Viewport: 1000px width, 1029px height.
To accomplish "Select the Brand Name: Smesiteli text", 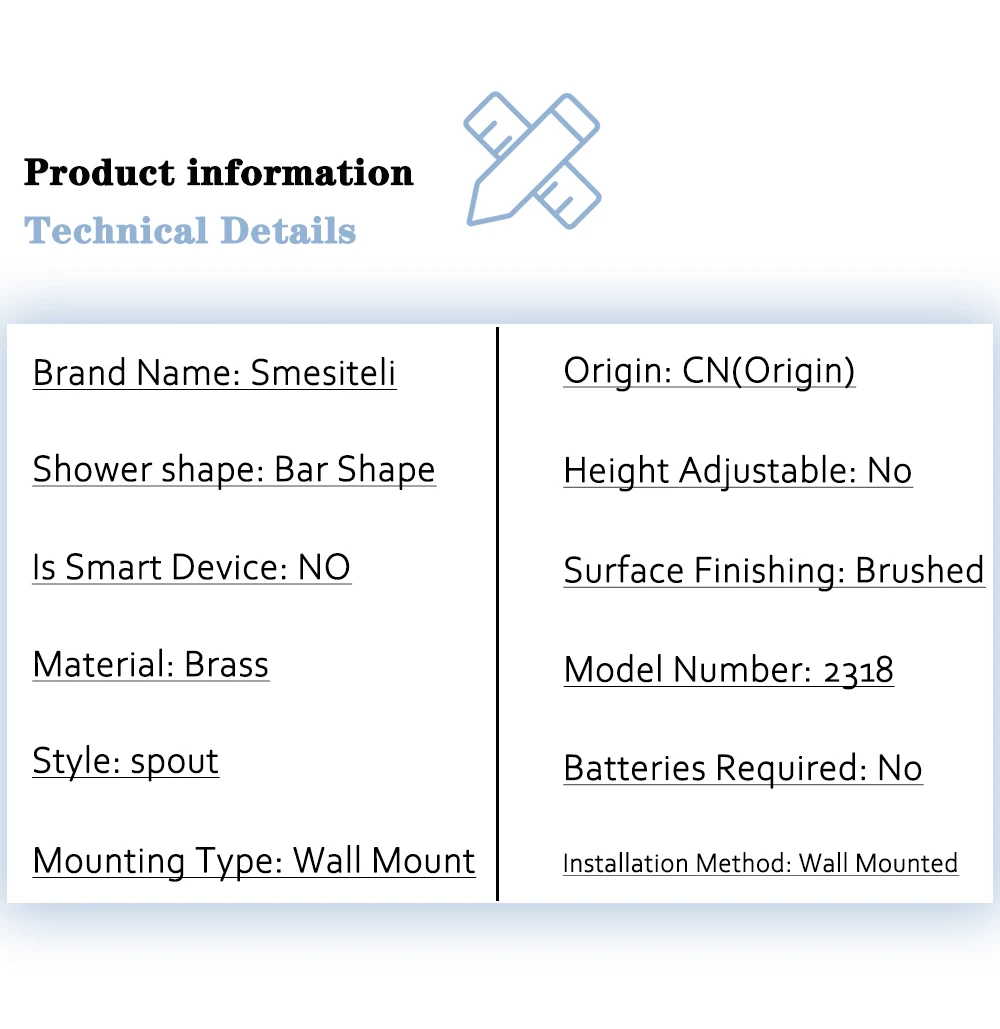I will pyautogui.click(x=215, y=373).
